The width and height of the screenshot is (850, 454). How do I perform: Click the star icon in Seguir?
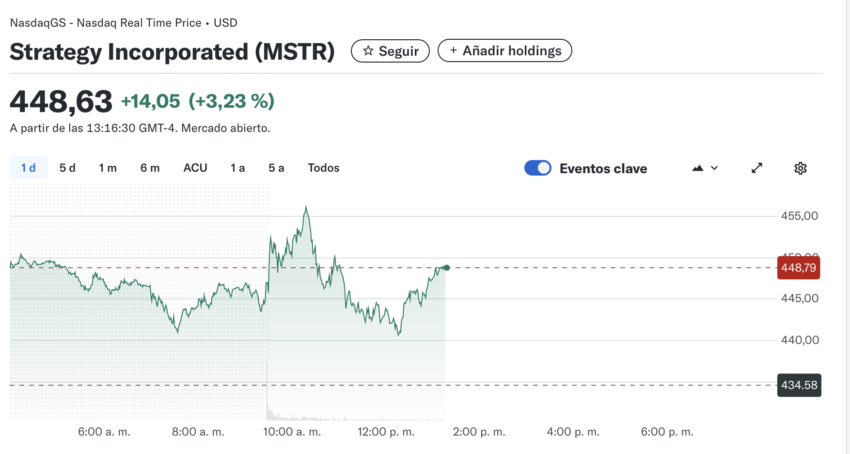368,51
